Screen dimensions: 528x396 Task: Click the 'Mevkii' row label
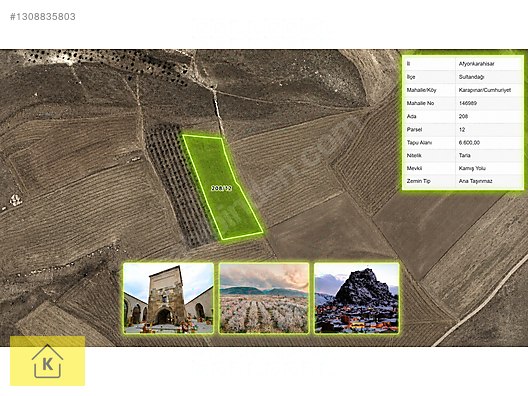[414, 168]
